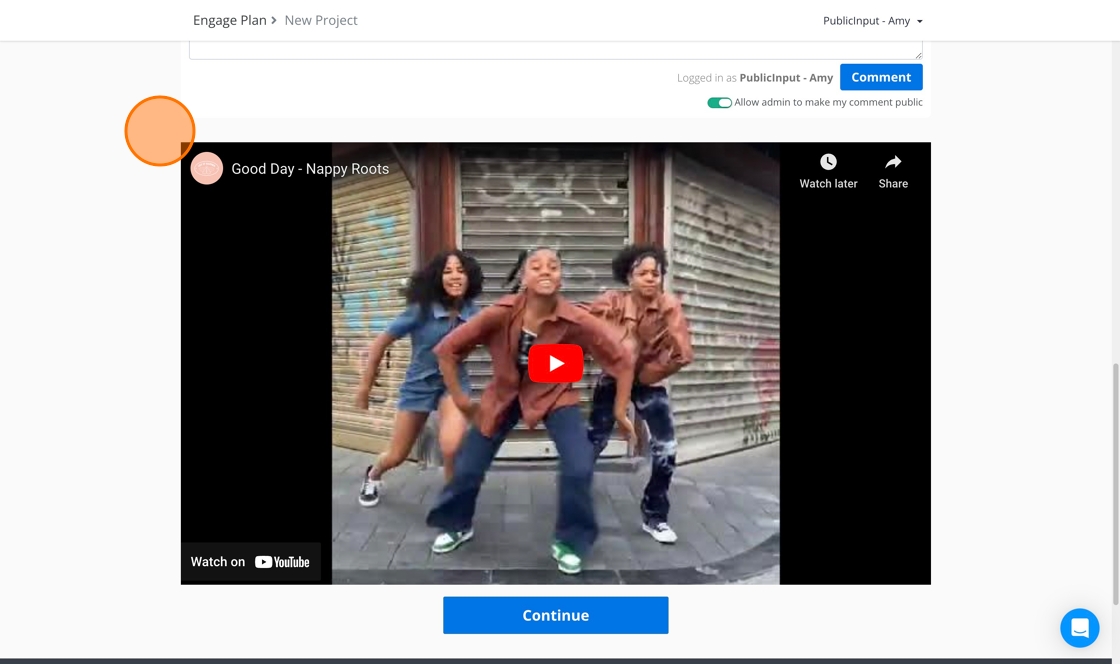
Task: Click inside the comment text field
Action: coord(555,50)
